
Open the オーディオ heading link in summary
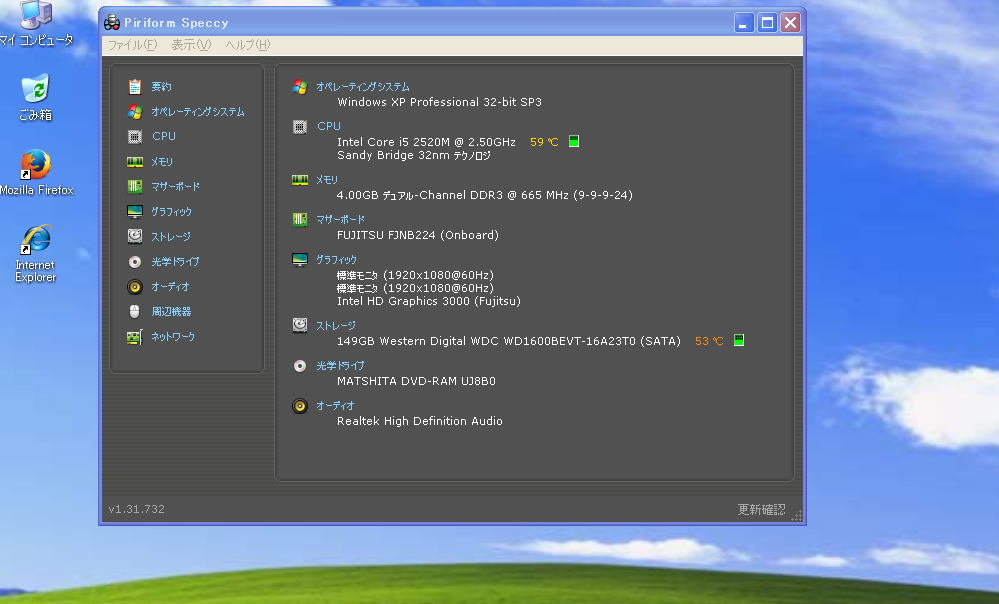[x=335, y=406]
